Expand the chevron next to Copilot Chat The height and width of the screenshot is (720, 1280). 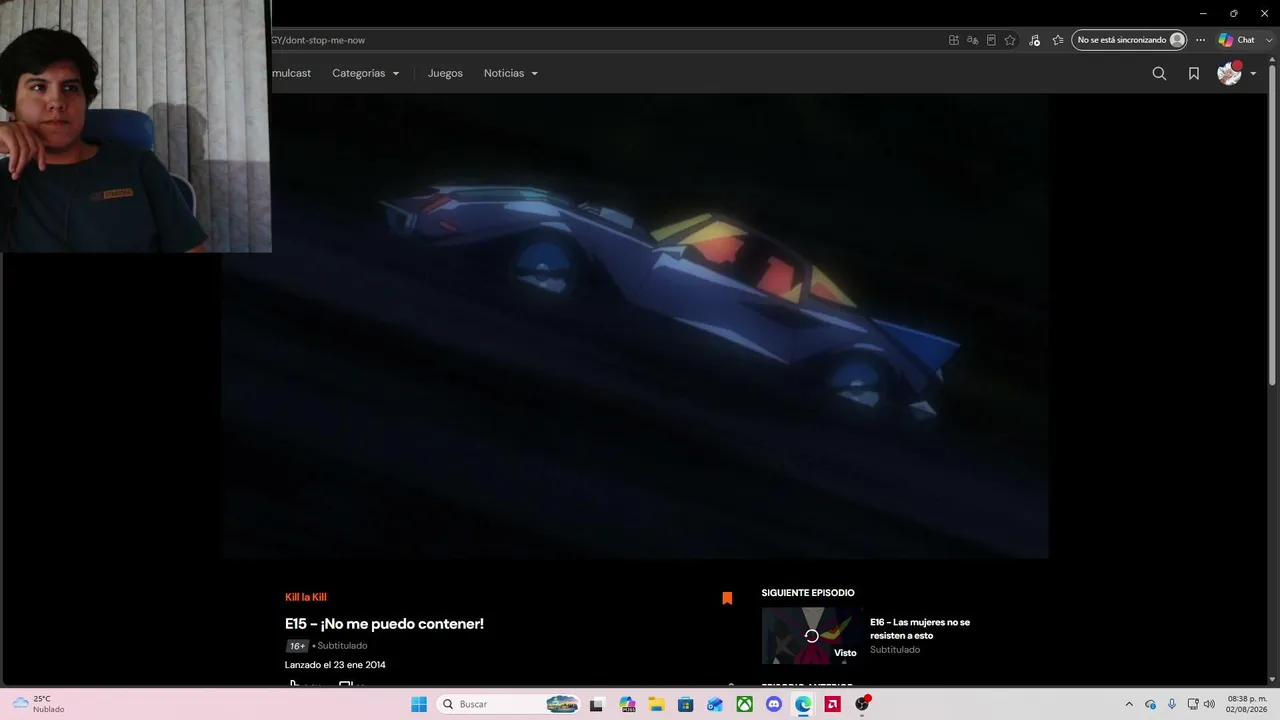[x=1267, y=40]
